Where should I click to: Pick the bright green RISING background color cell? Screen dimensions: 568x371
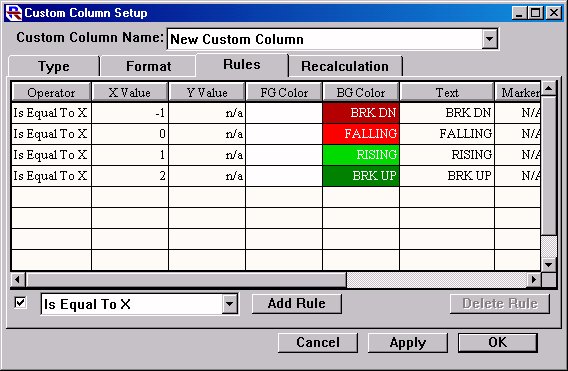[361, 155]
